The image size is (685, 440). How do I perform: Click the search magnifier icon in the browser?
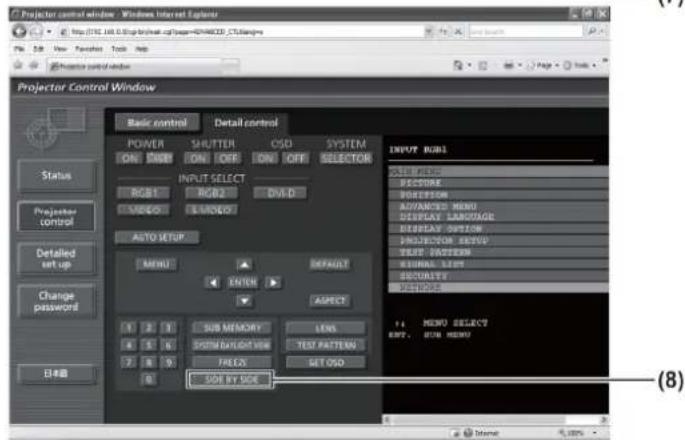(592, 31)
